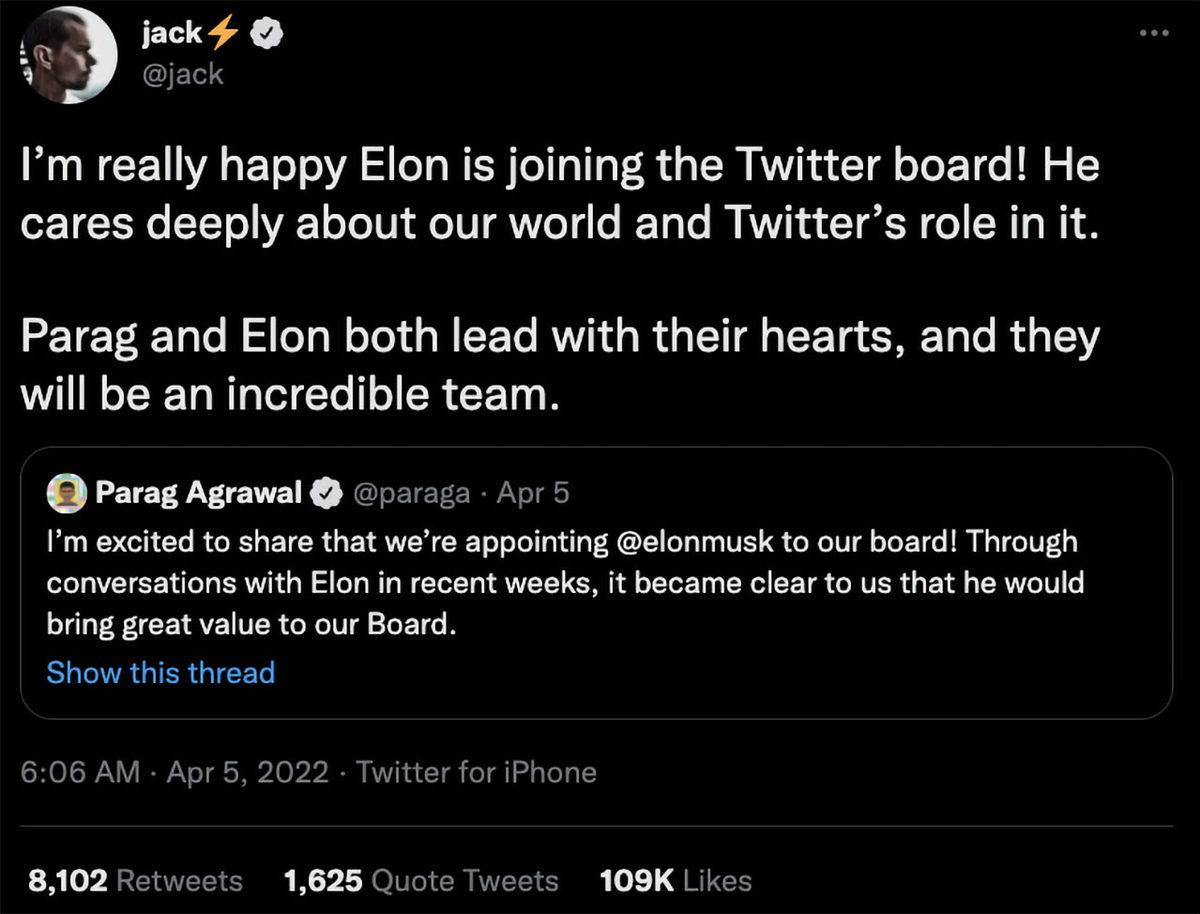The image size is (1200, 914).
Task: Open the 109K Likes list
Action: coord(674,879)
